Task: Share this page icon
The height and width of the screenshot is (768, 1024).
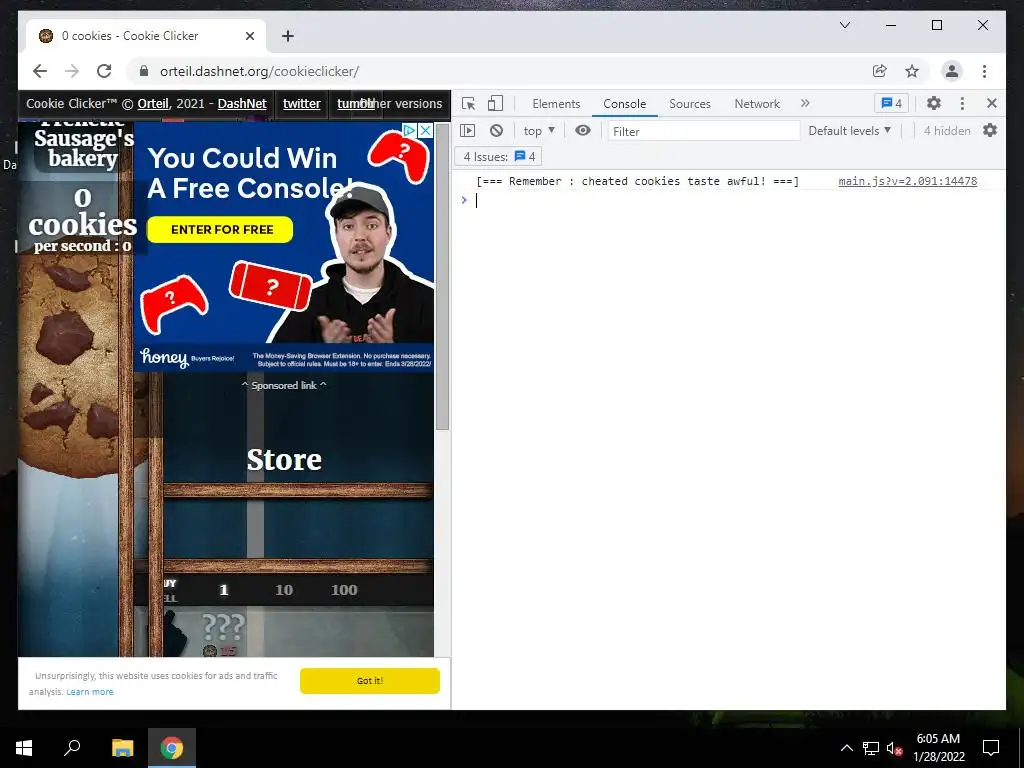Action: [x=880, y=71]
